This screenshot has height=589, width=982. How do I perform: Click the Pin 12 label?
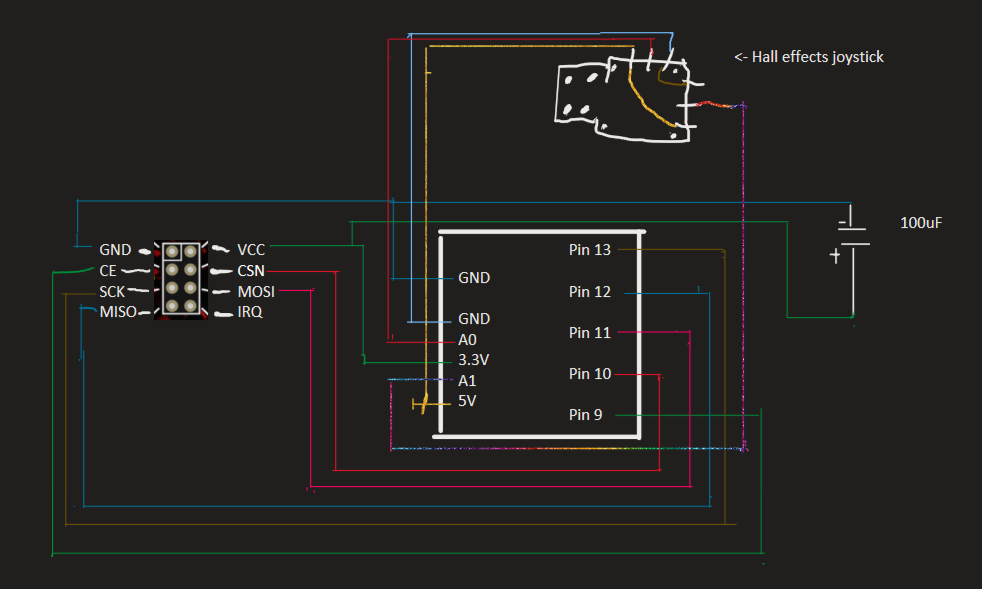(x=589, y=292)
